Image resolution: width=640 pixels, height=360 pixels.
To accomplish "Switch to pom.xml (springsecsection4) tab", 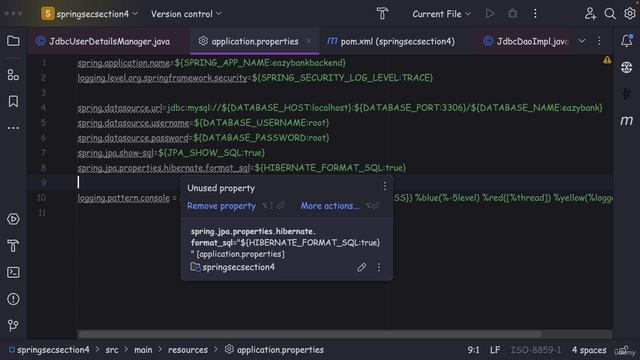I will pos(391,41).
